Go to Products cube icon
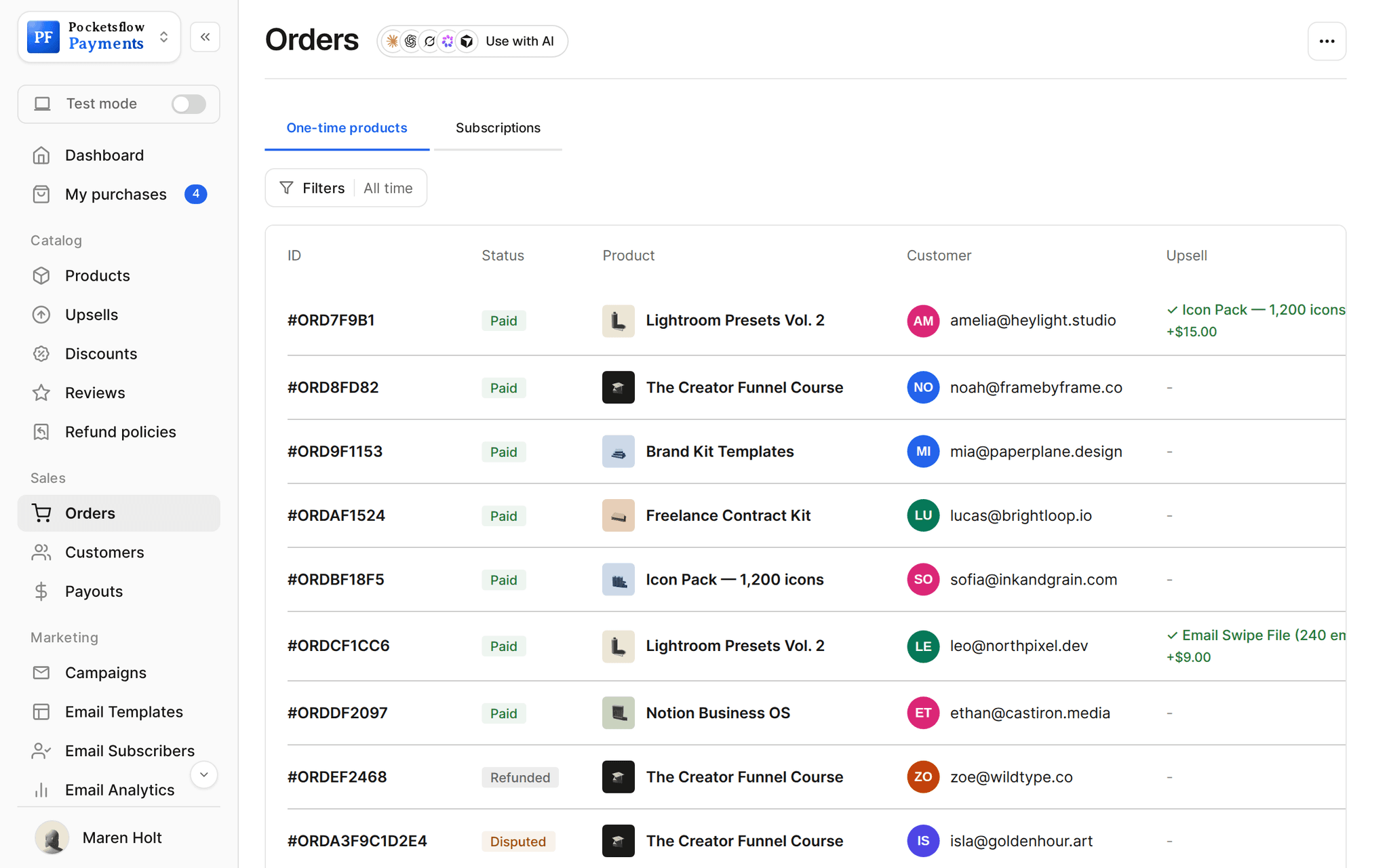The image size is (1389, 868). [x=41, y=276]
